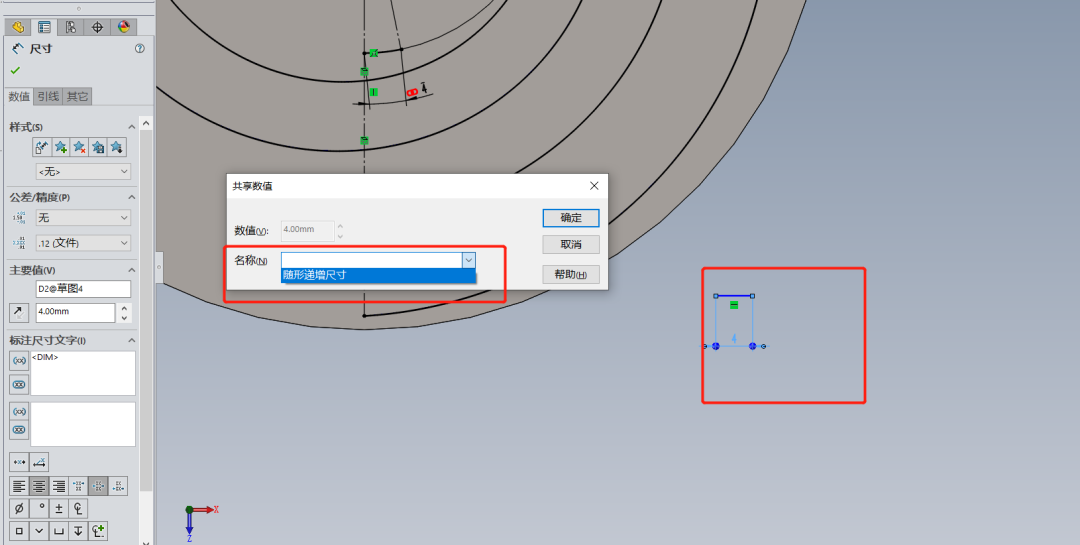Click the red-marked dimension 4 on the arc sketch
1080x545 pixels.
tap(424, 88)
